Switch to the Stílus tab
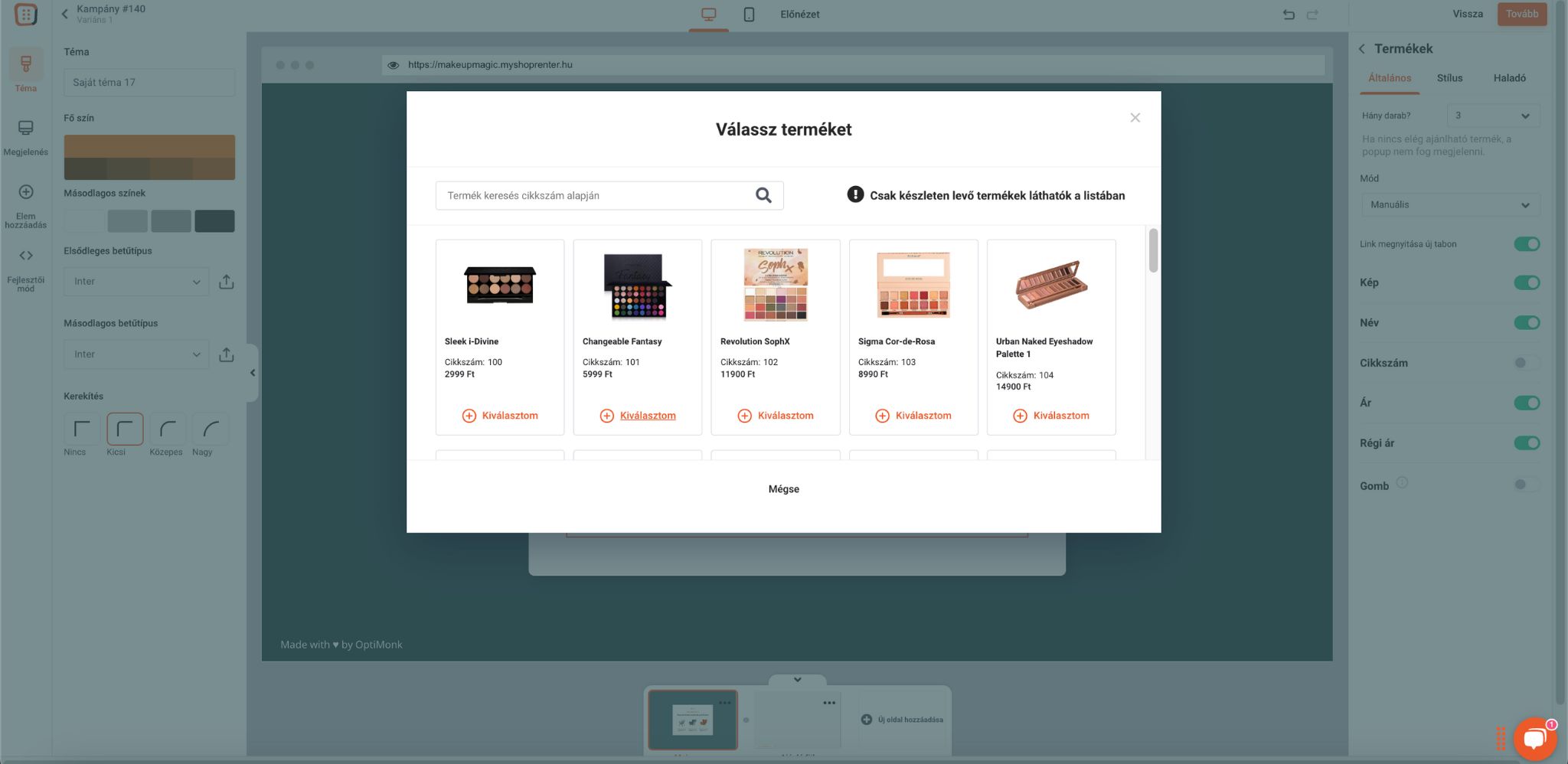The width and height of the screenshot is (1568, 764). click(x=1449, y=78)
